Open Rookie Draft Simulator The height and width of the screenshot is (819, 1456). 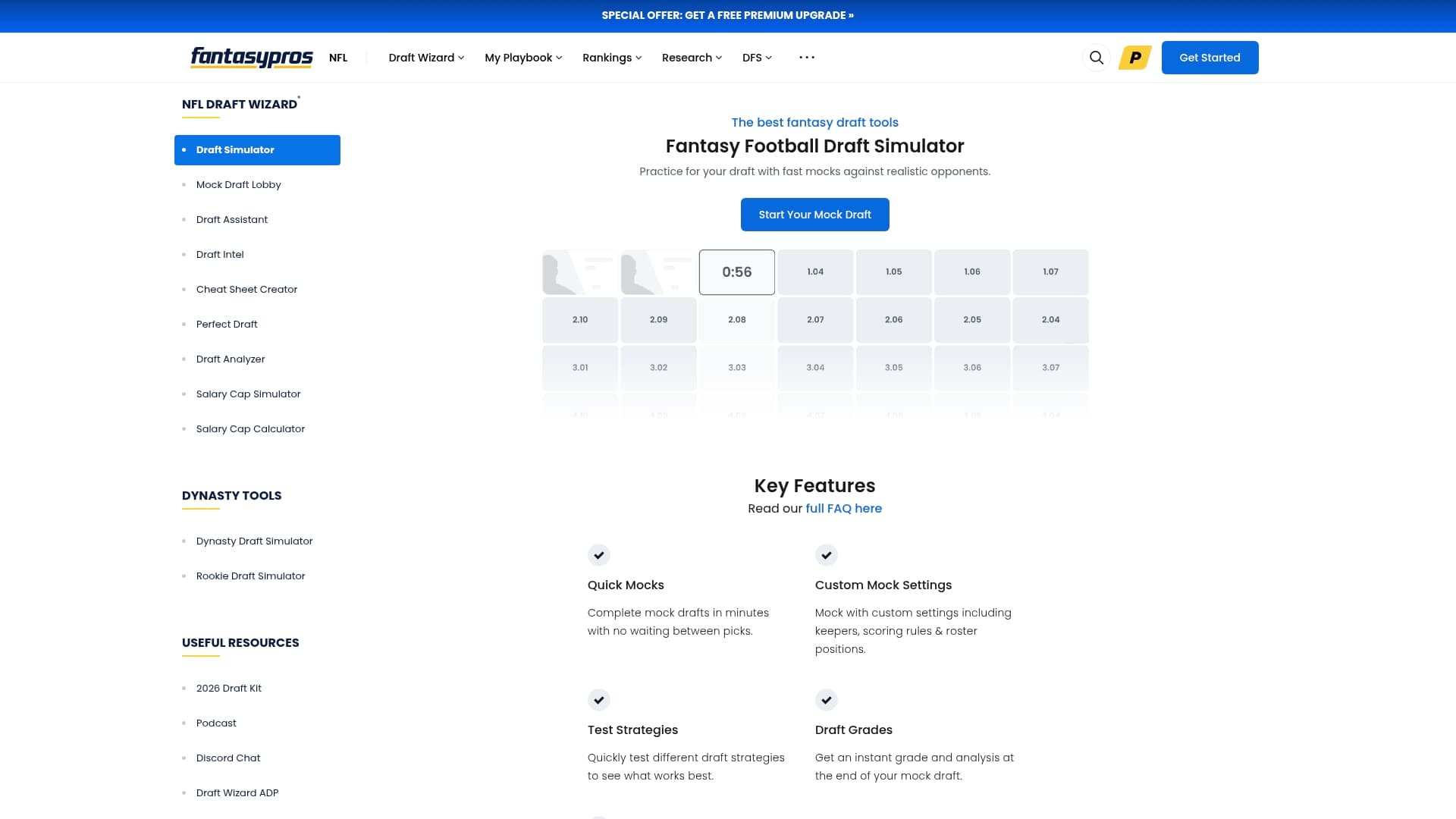click(250, 576)
